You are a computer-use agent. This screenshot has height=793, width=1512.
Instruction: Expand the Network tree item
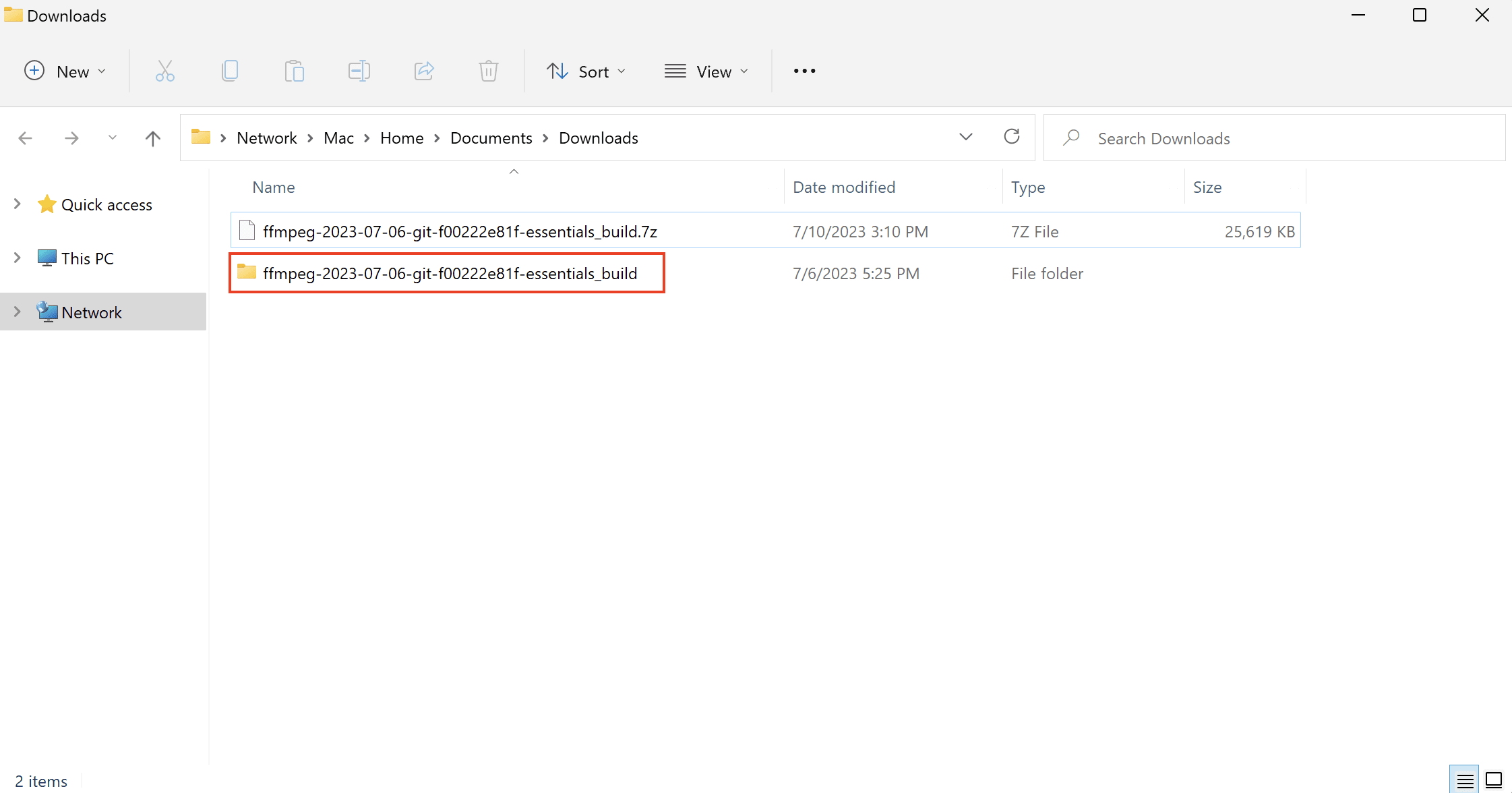tap(18, 312)
